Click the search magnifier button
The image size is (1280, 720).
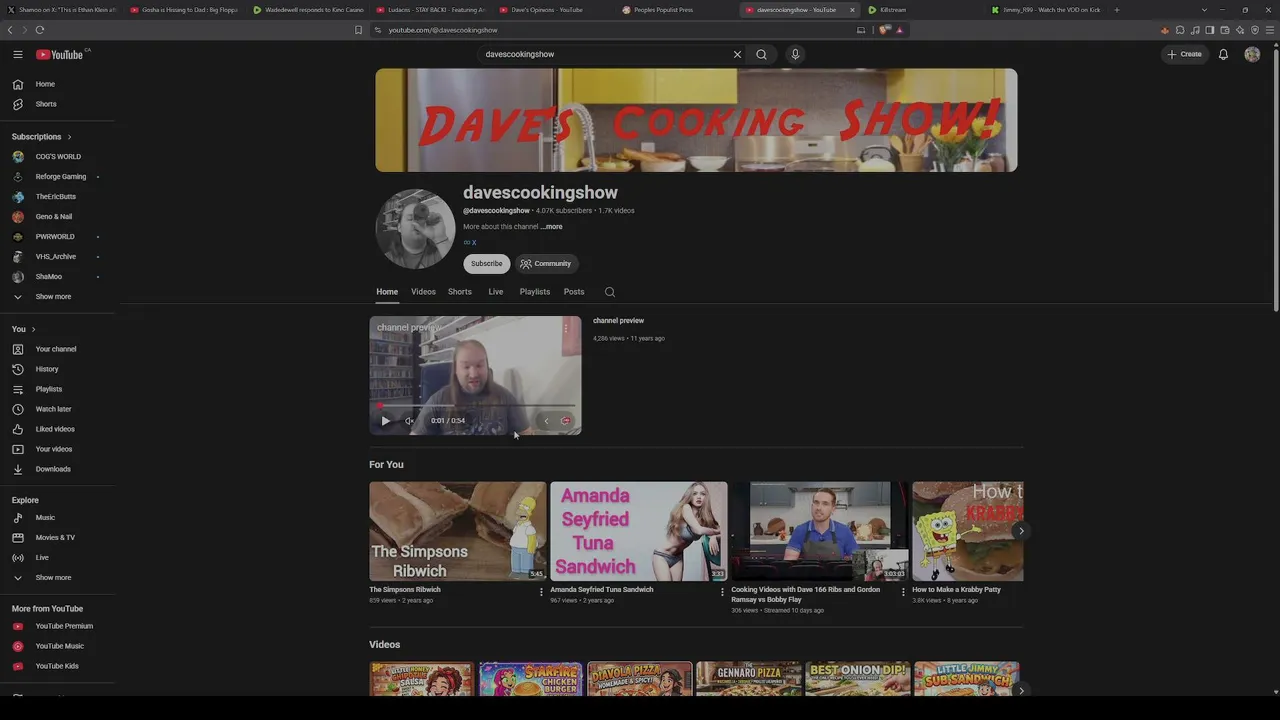(x=761, y=54)
